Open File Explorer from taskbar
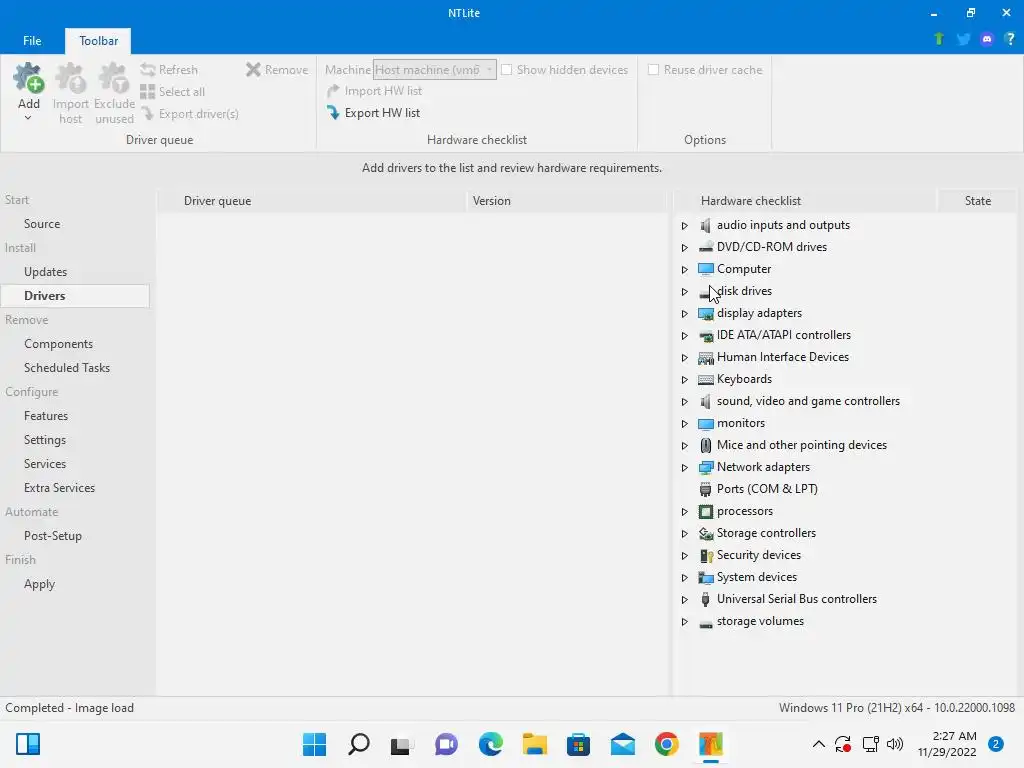Viewport: 1024px width, 768px height. (534, 744)
